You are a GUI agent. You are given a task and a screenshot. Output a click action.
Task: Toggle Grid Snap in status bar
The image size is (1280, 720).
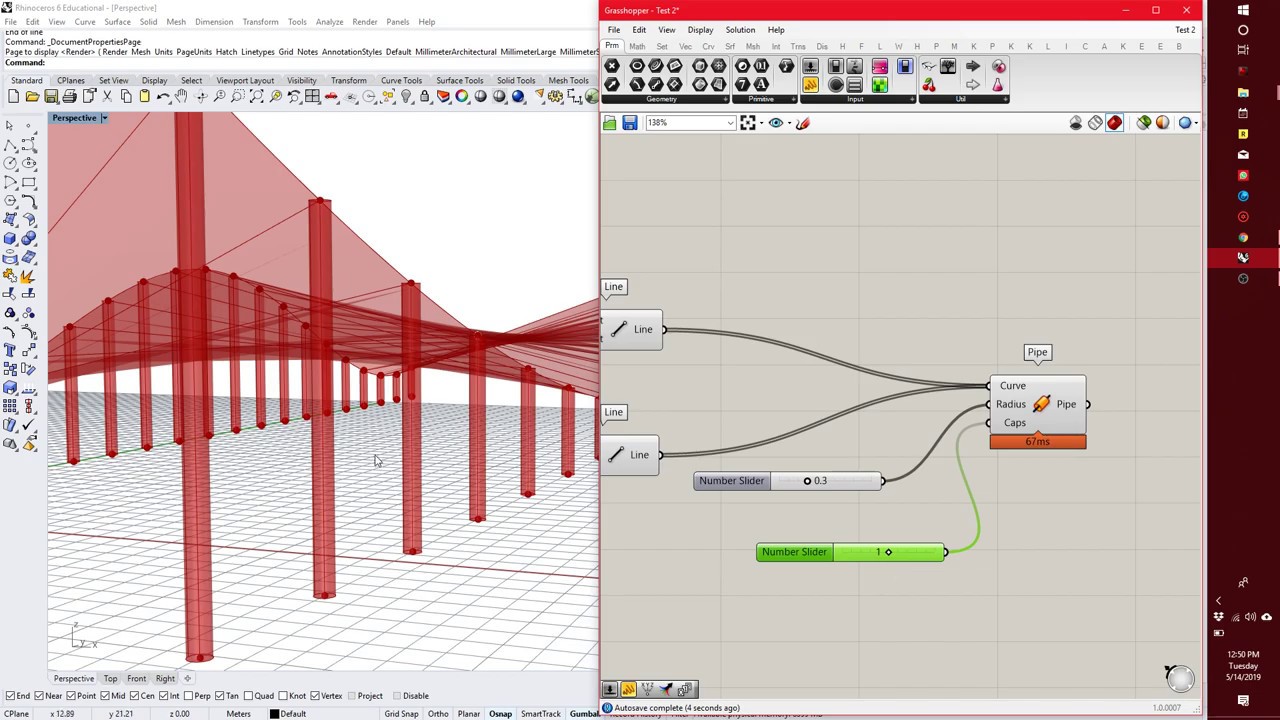(401, 714)
